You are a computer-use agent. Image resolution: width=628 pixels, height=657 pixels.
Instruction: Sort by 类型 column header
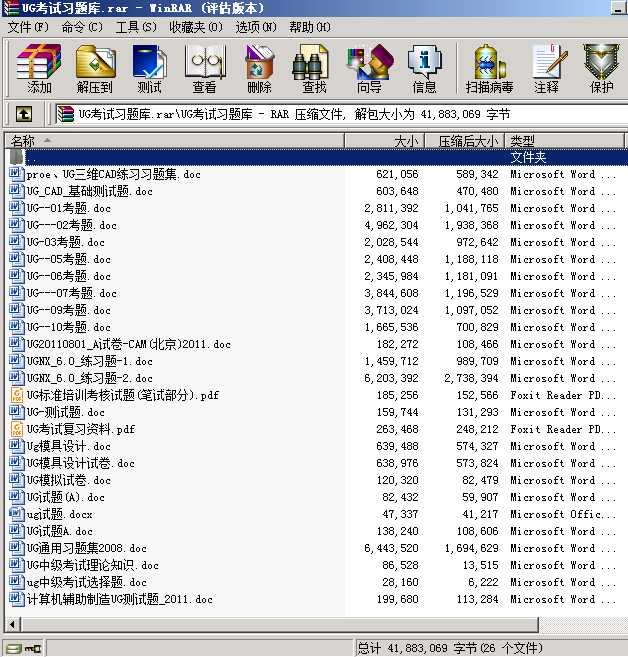tap(565, 141)
